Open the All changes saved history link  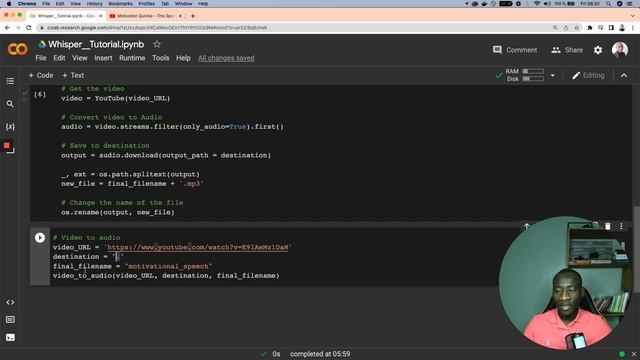click(x=226, y=58)
